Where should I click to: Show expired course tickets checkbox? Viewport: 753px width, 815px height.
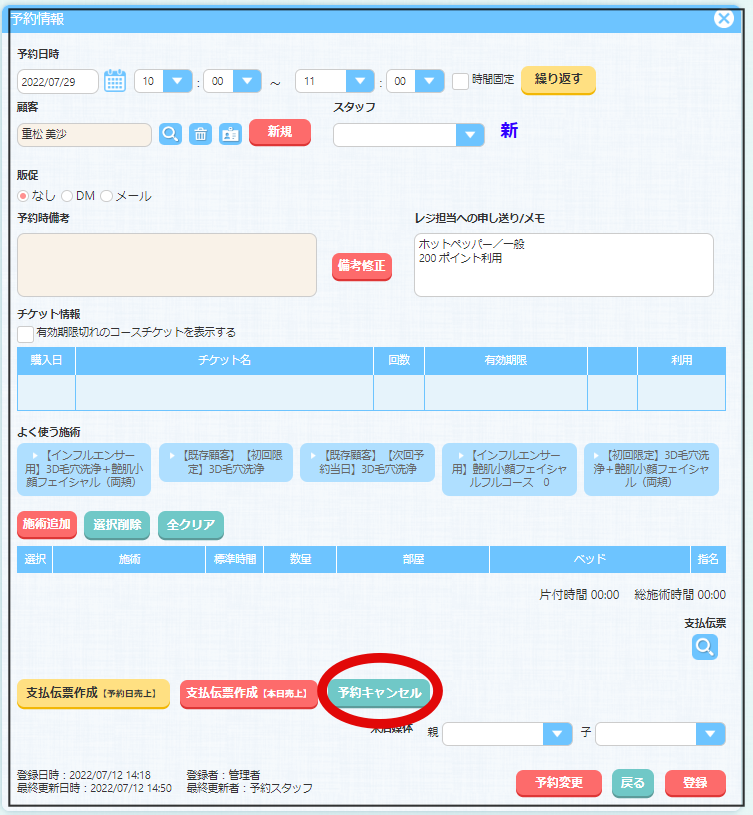pyautogui.click(x=25, y=333)
